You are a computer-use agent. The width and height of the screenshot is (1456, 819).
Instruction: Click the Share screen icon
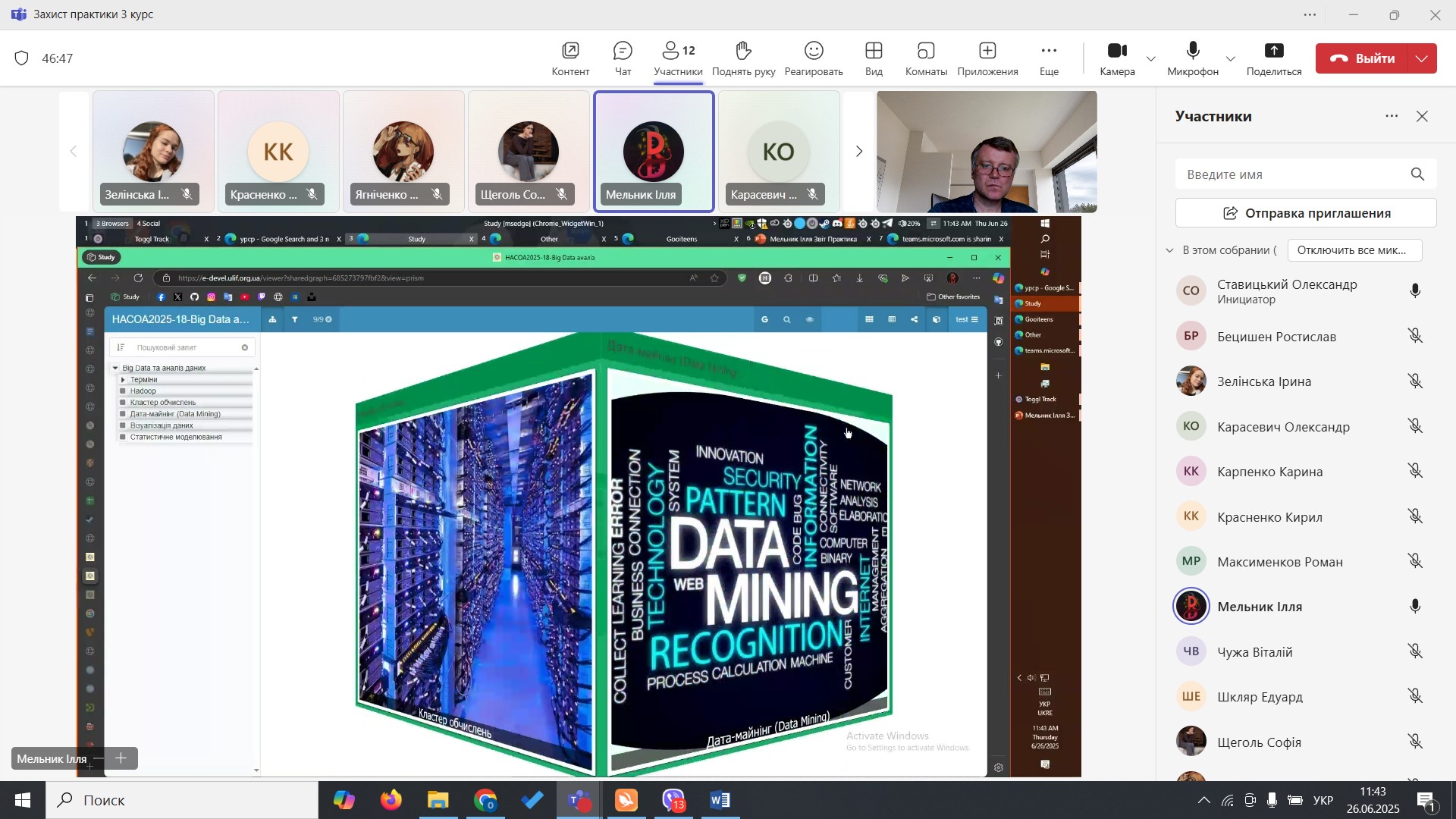tap(1273, 52)
